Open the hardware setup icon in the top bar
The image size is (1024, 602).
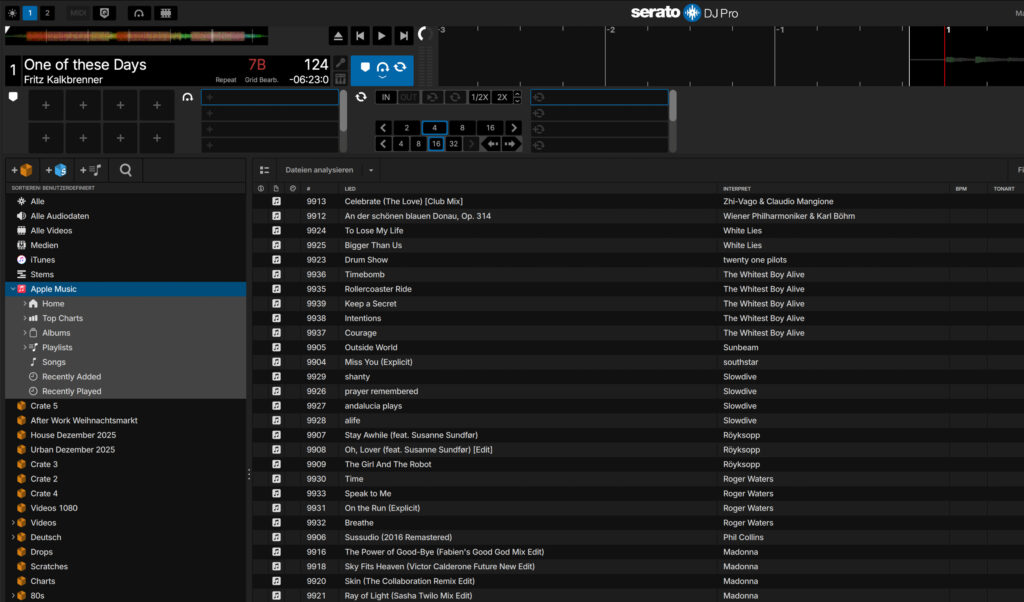coord(164,13)
